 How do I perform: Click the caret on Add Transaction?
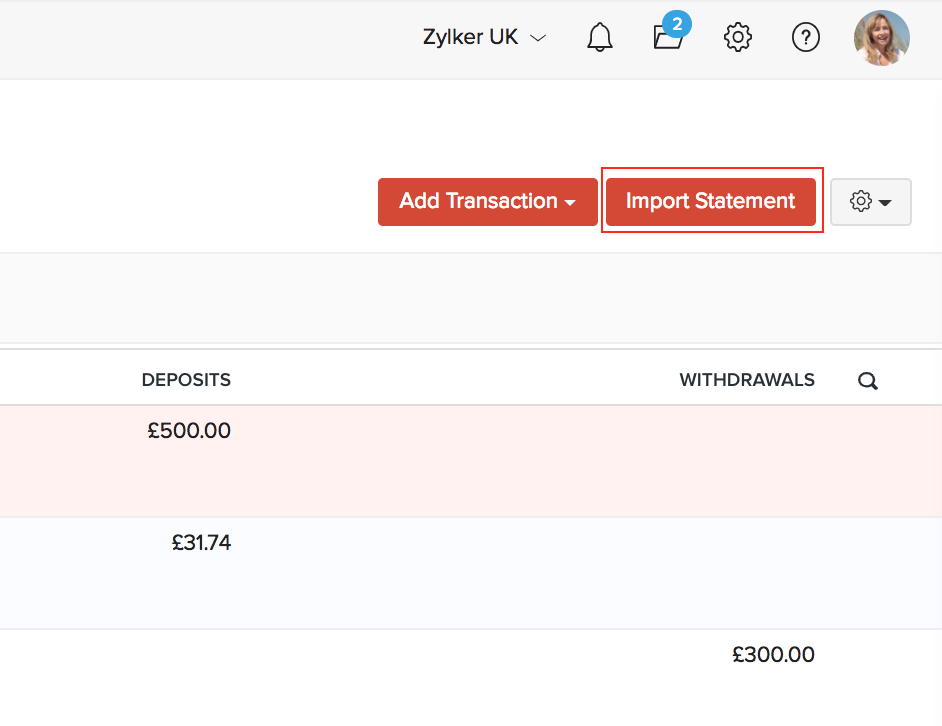pos(570,203)
